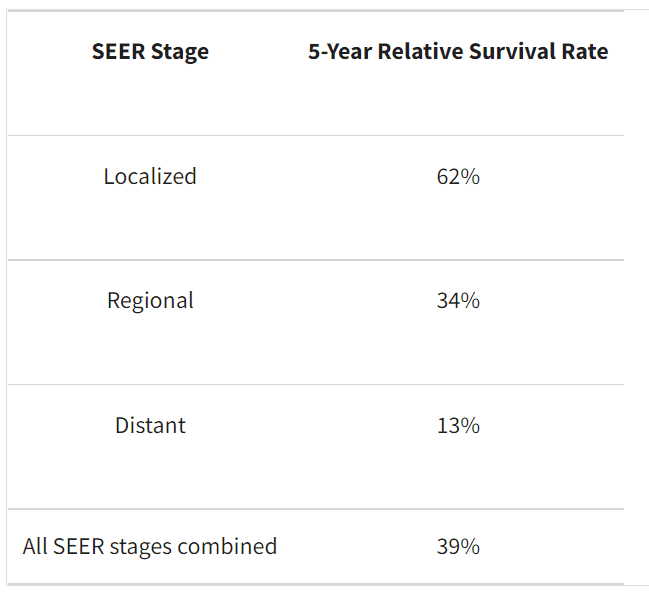Click the word All in the bottom row

tap(36, 547)
